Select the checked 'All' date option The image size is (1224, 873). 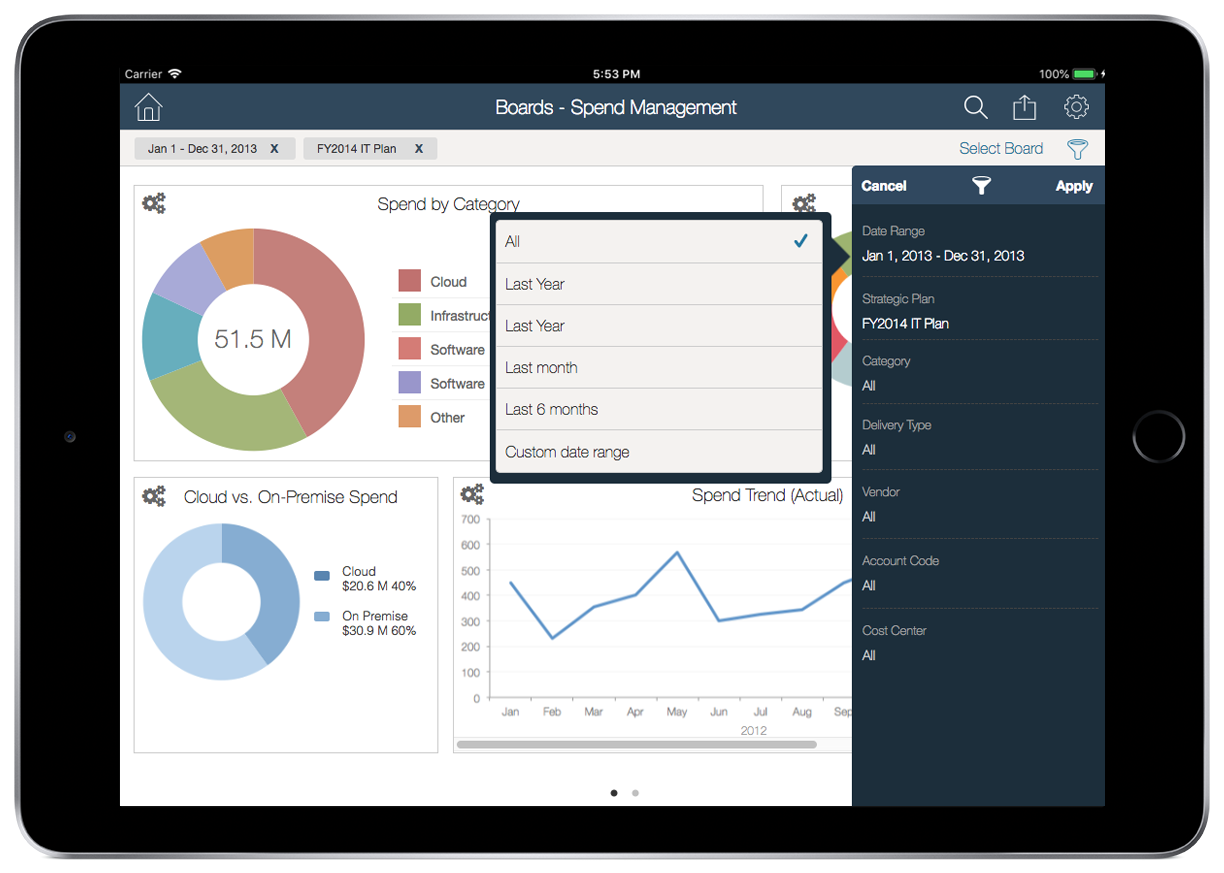(x=659, y=241)
